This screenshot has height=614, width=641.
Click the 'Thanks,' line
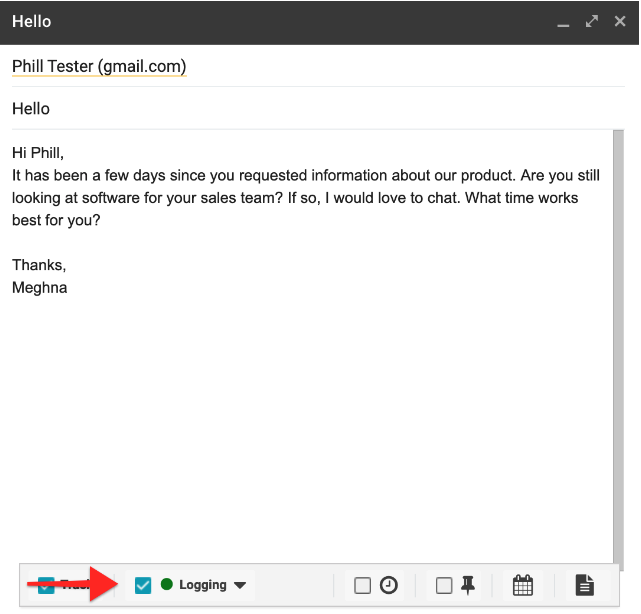(x=39, y=265)
